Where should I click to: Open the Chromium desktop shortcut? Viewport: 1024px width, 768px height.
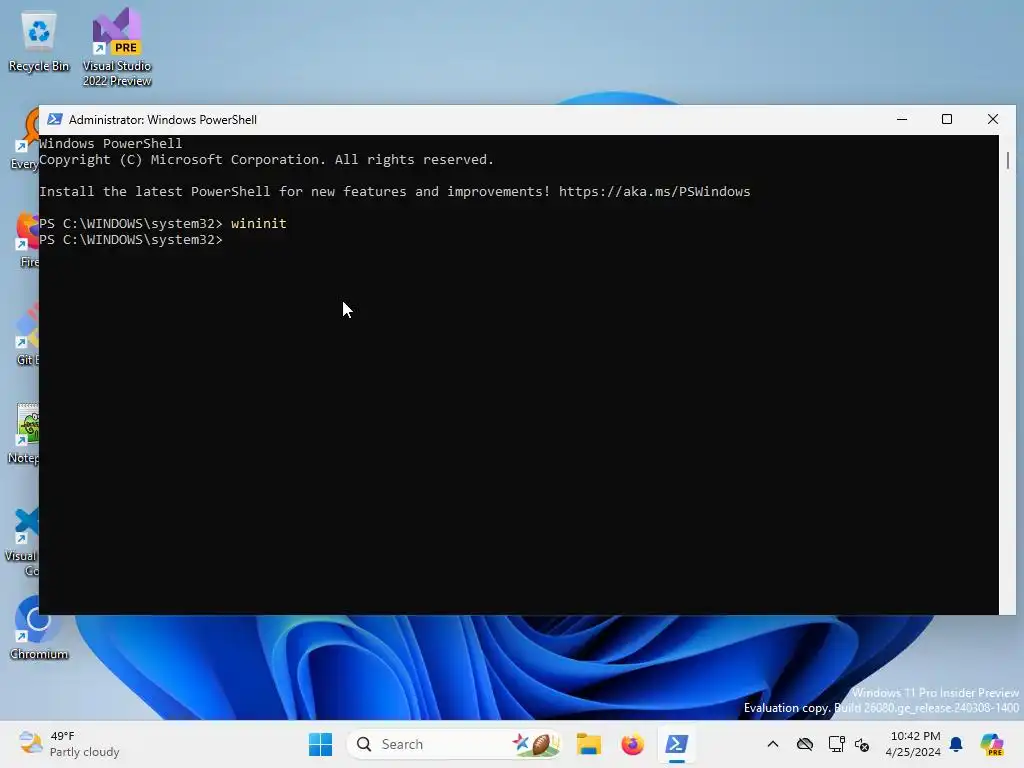[39, 628]
